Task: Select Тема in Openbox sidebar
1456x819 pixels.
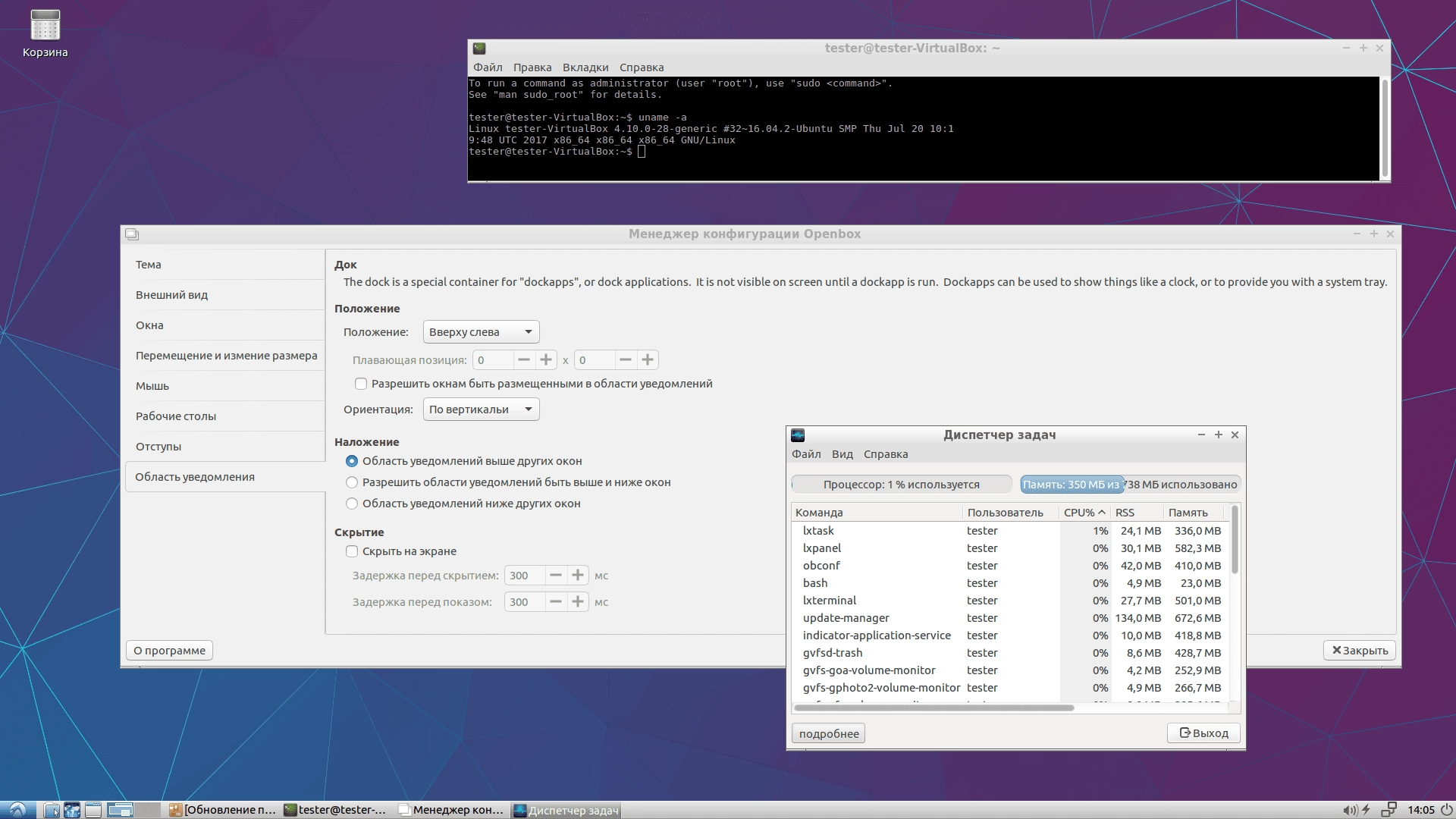Action: point(224,265)
